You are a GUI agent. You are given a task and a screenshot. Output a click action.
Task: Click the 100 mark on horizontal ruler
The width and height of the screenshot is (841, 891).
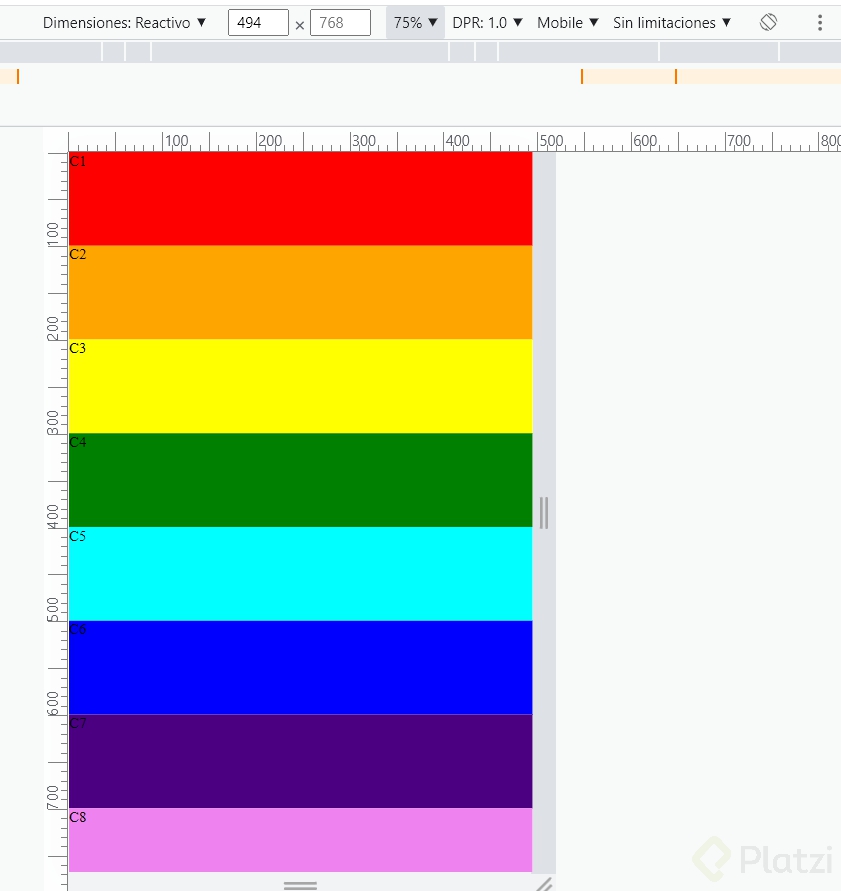(177, 140)
